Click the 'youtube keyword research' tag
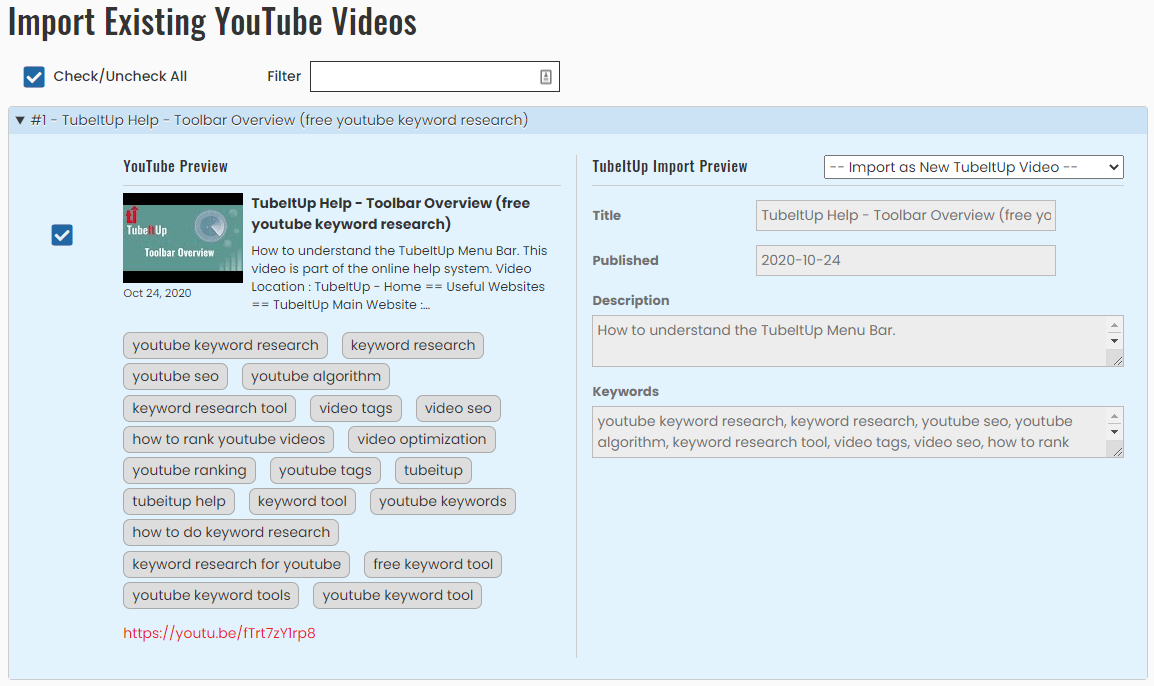The width and height of the screenshot is (1154, 686). 225,345
